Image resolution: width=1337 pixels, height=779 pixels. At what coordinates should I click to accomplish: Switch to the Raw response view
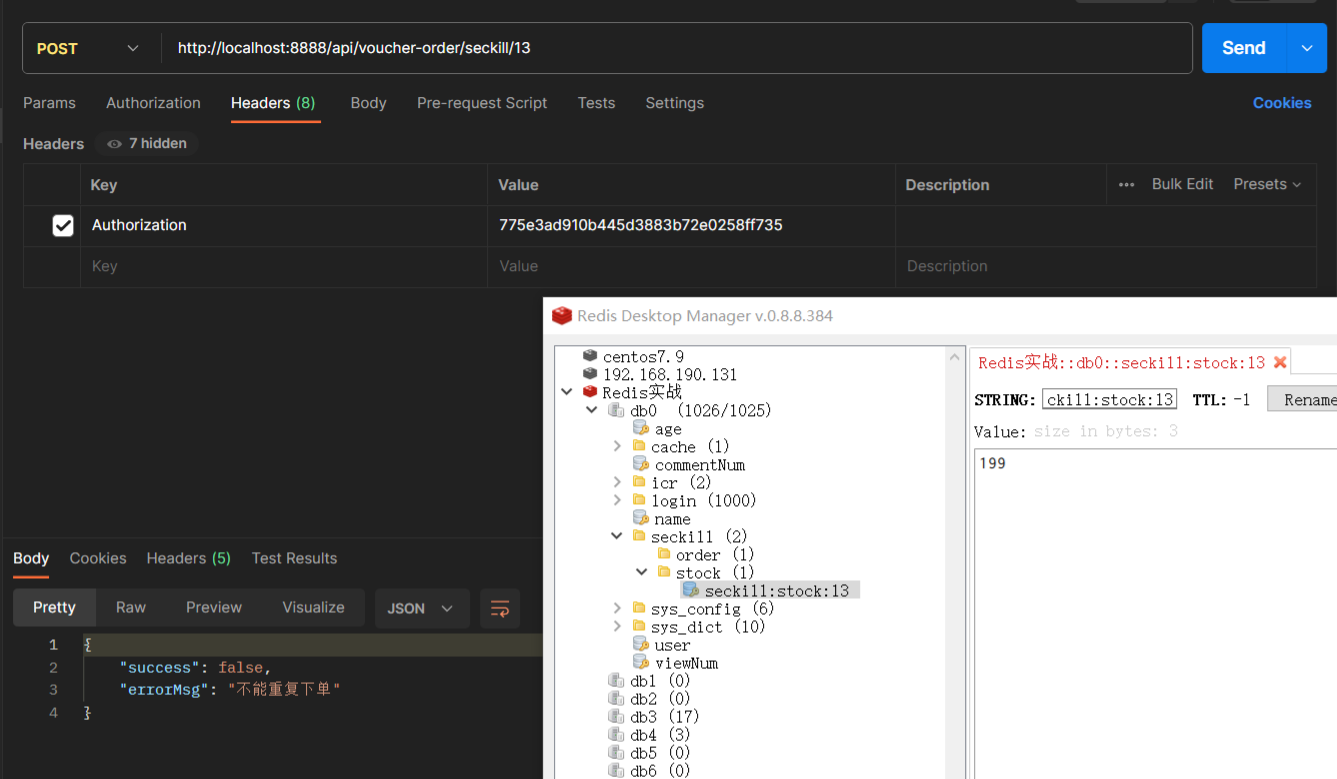130,607
